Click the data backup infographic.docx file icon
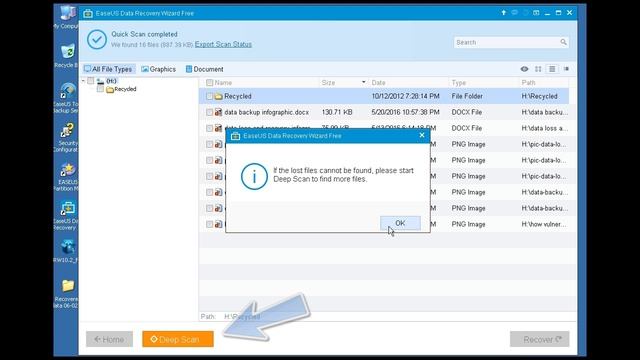 218,112
